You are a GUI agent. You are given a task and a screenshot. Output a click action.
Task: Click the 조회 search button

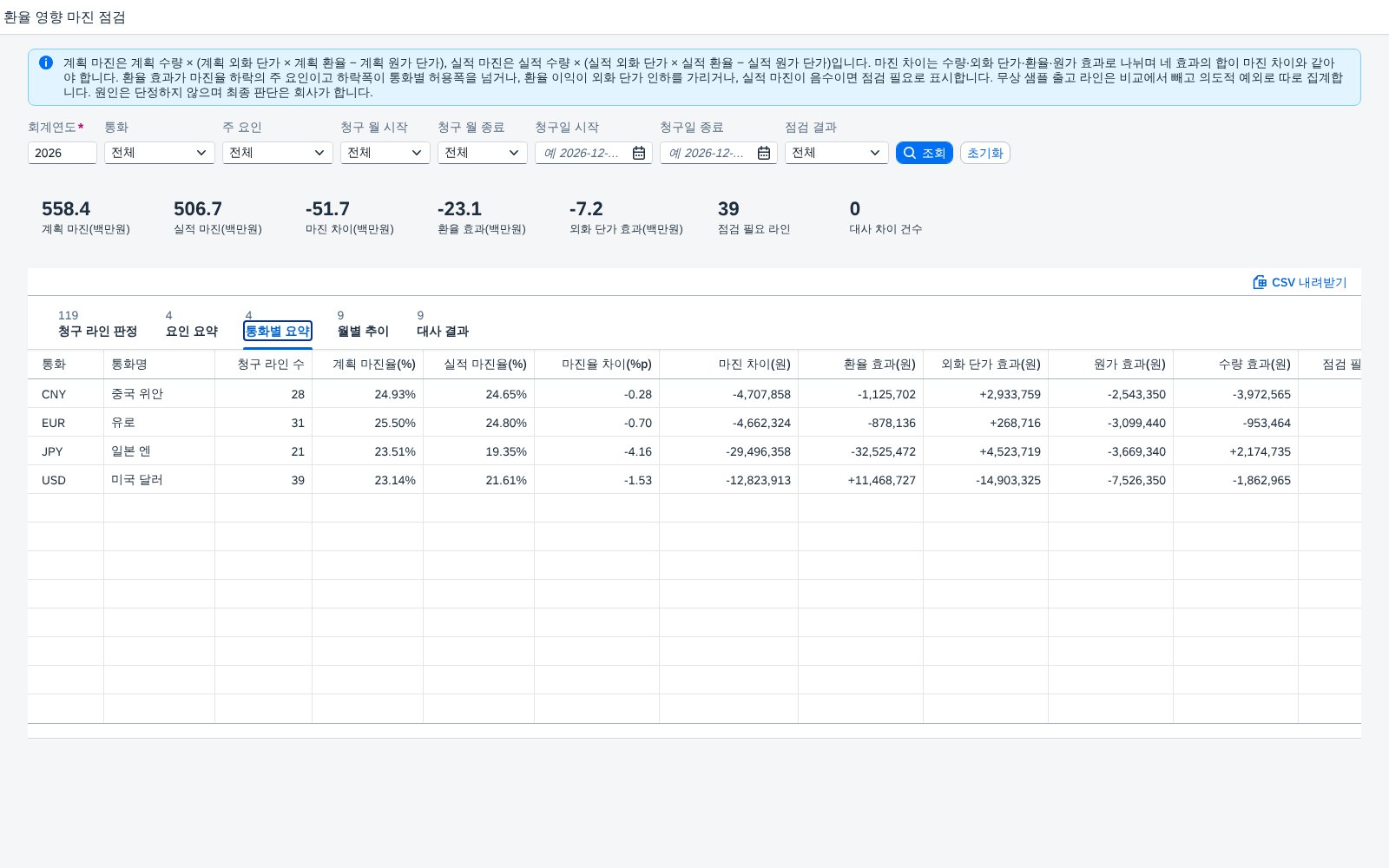pos(925,153)
